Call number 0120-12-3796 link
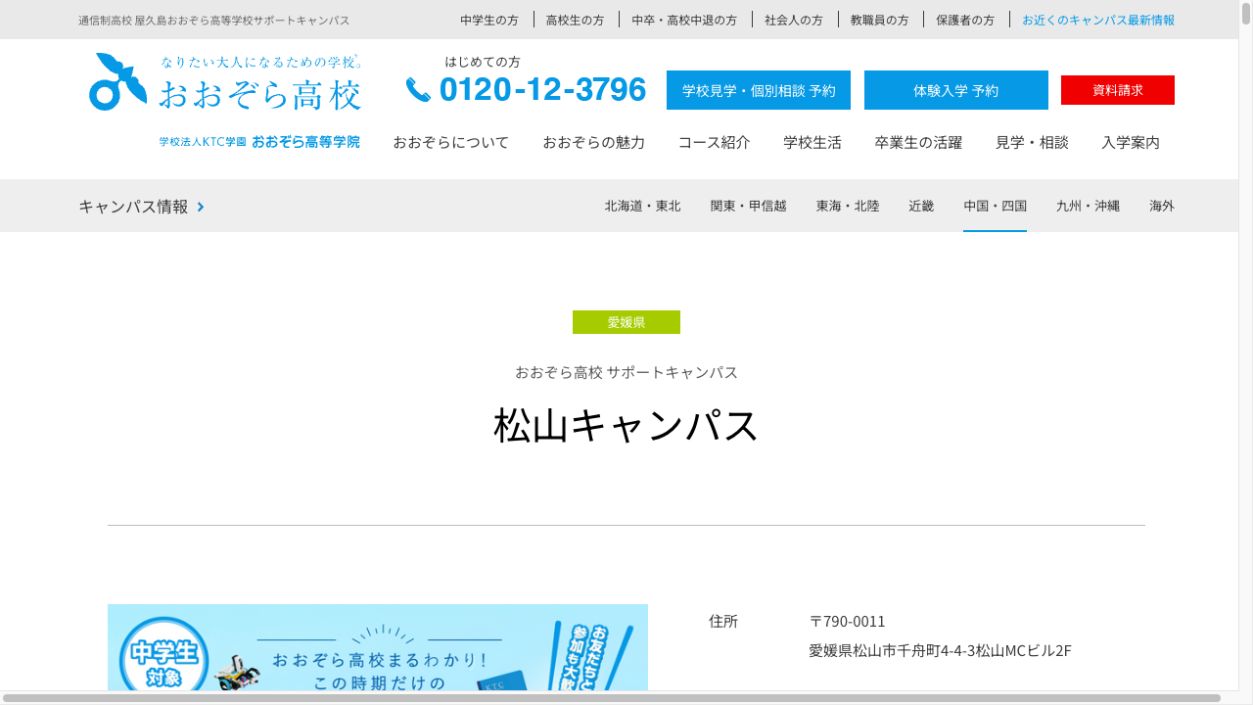 click(542, 90)
